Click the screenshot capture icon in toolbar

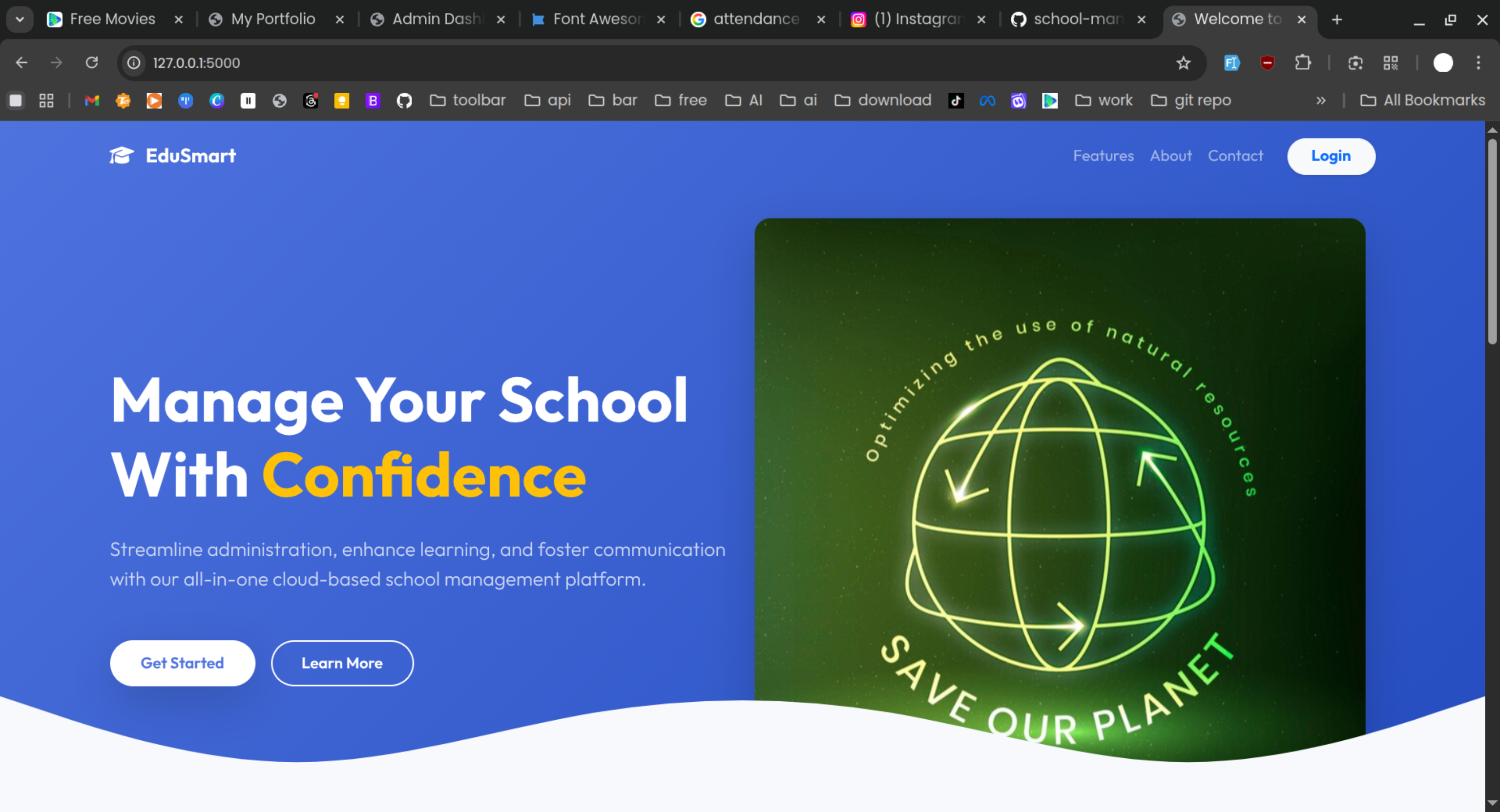point(1355,63)
